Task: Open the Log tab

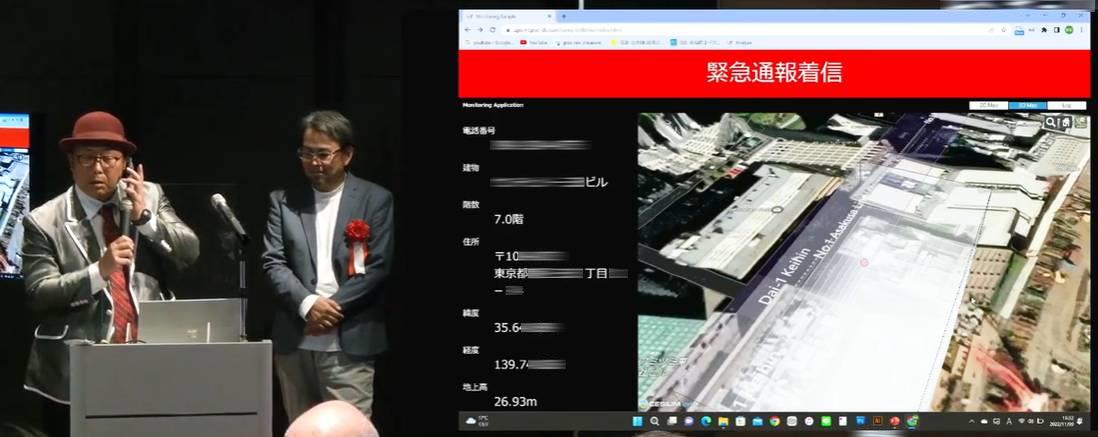Action: coord(1066,106)
